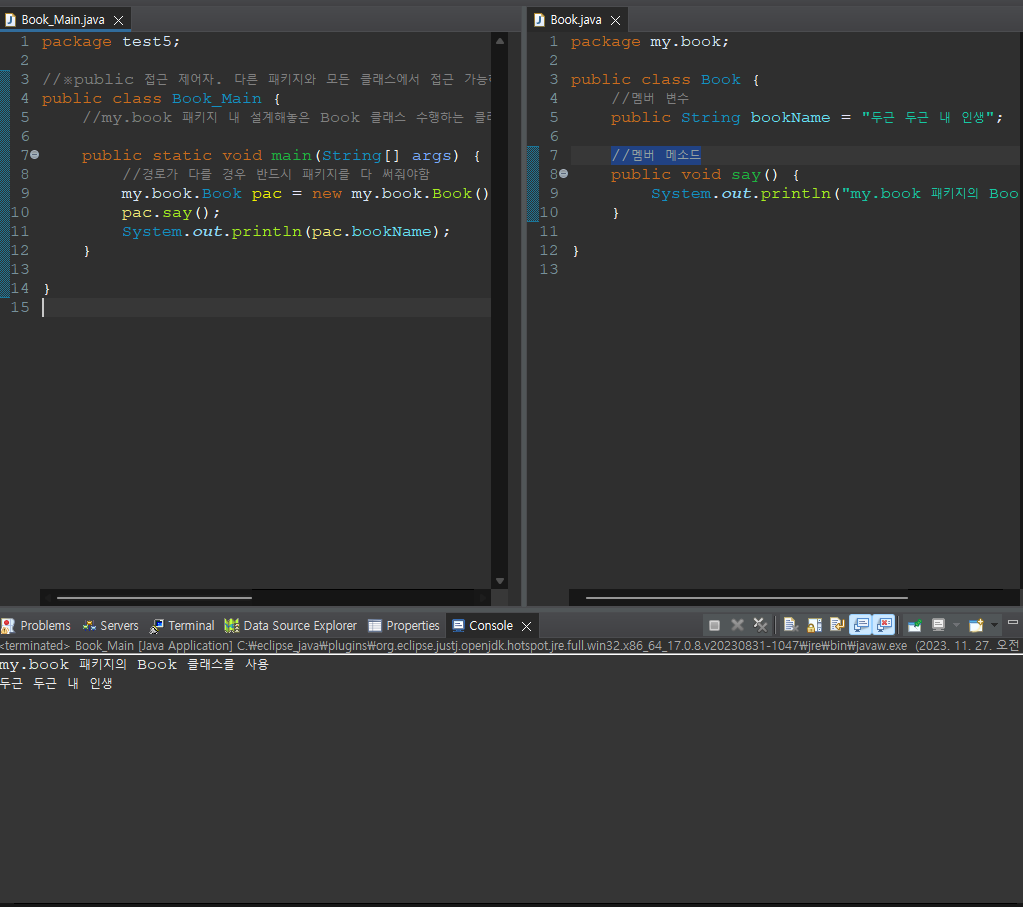Collapse say method fold marker in Book.java
The image size is (1023, 907).
pos(564,174)
